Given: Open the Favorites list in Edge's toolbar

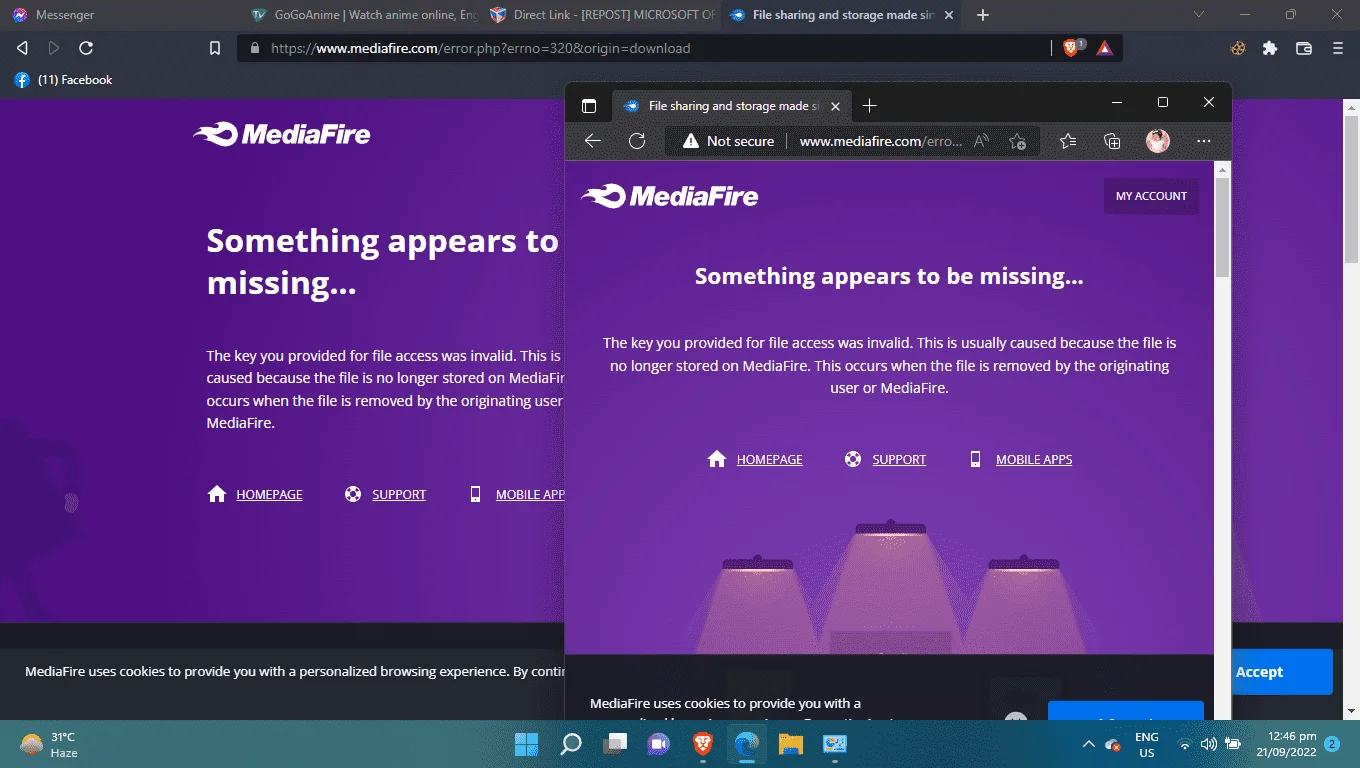Looking at the screenshot, I should click(1068, 141).
